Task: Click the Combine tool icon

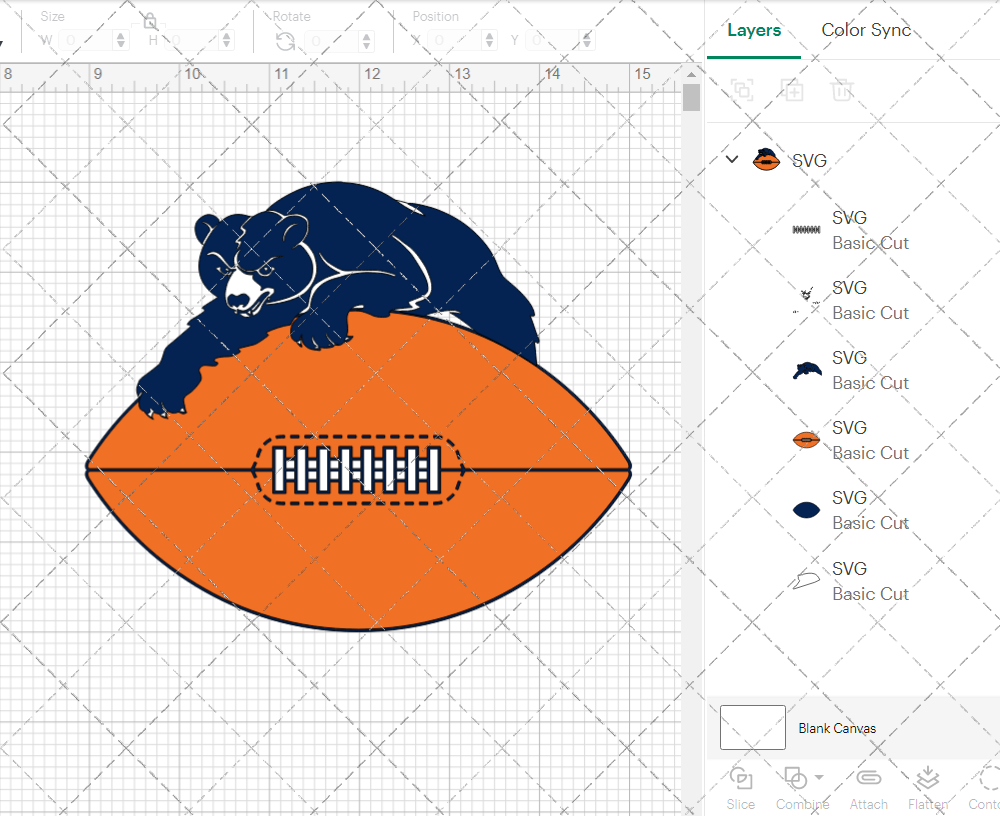Action: pyautogui.click(x=795, y=779)
